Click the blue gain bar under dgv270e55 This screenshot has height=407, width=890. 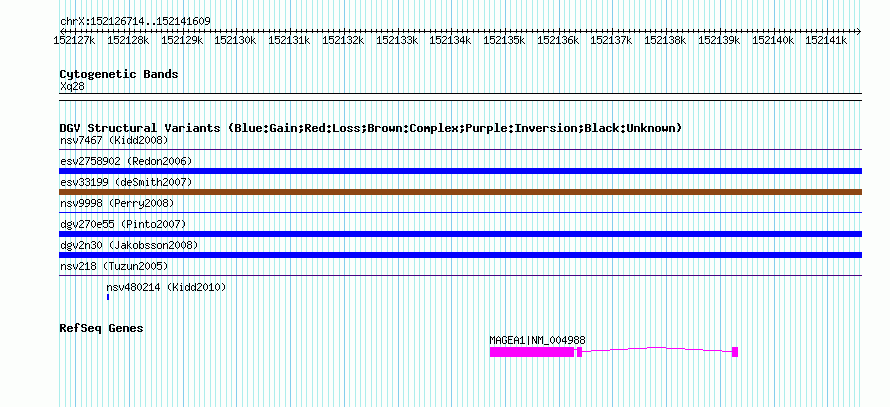point(460,234)
